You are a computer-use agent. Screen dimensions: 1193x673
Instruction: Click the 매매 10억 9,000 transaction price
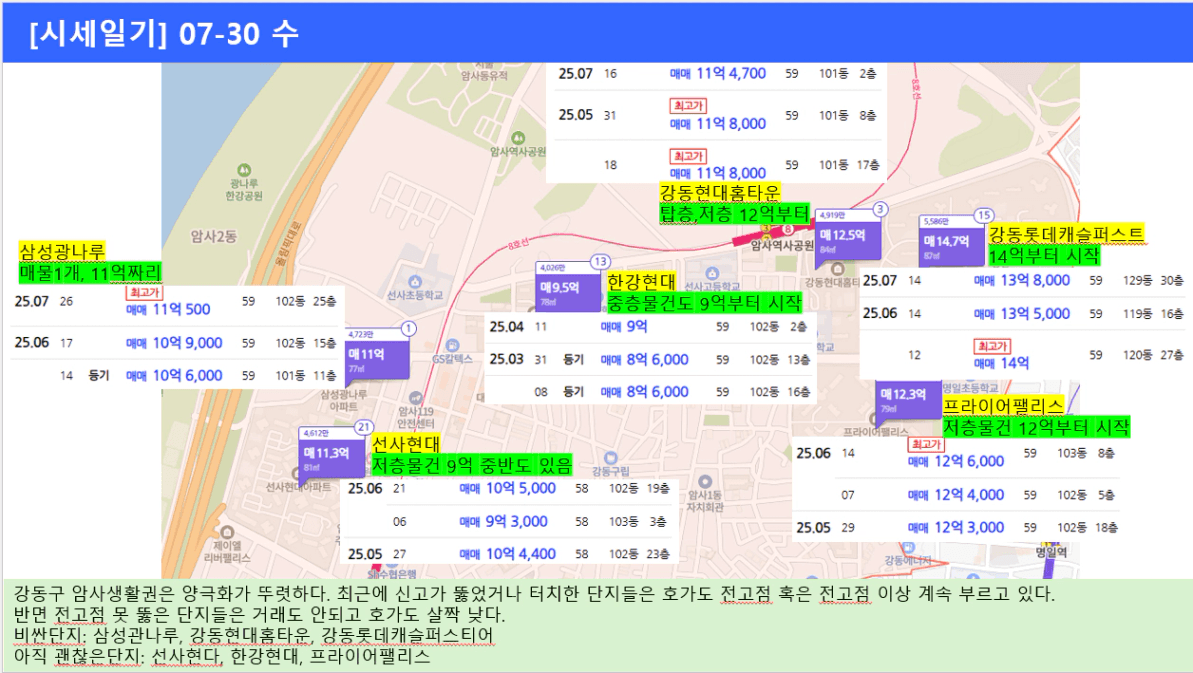click(x=174, y=343)
